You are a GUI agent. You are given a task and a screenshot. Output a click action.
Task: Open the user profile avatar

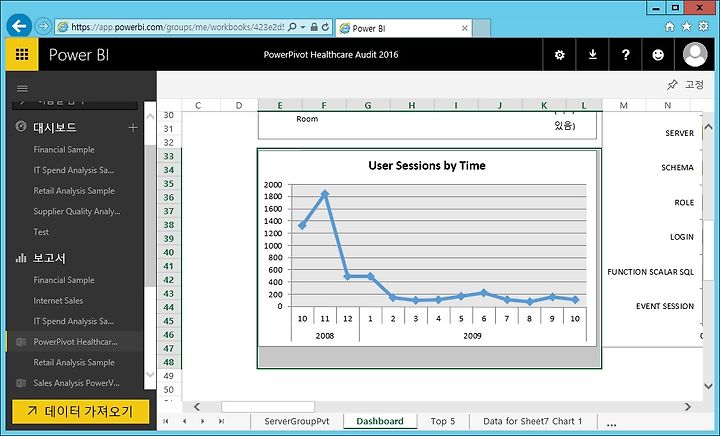(695, 55)
